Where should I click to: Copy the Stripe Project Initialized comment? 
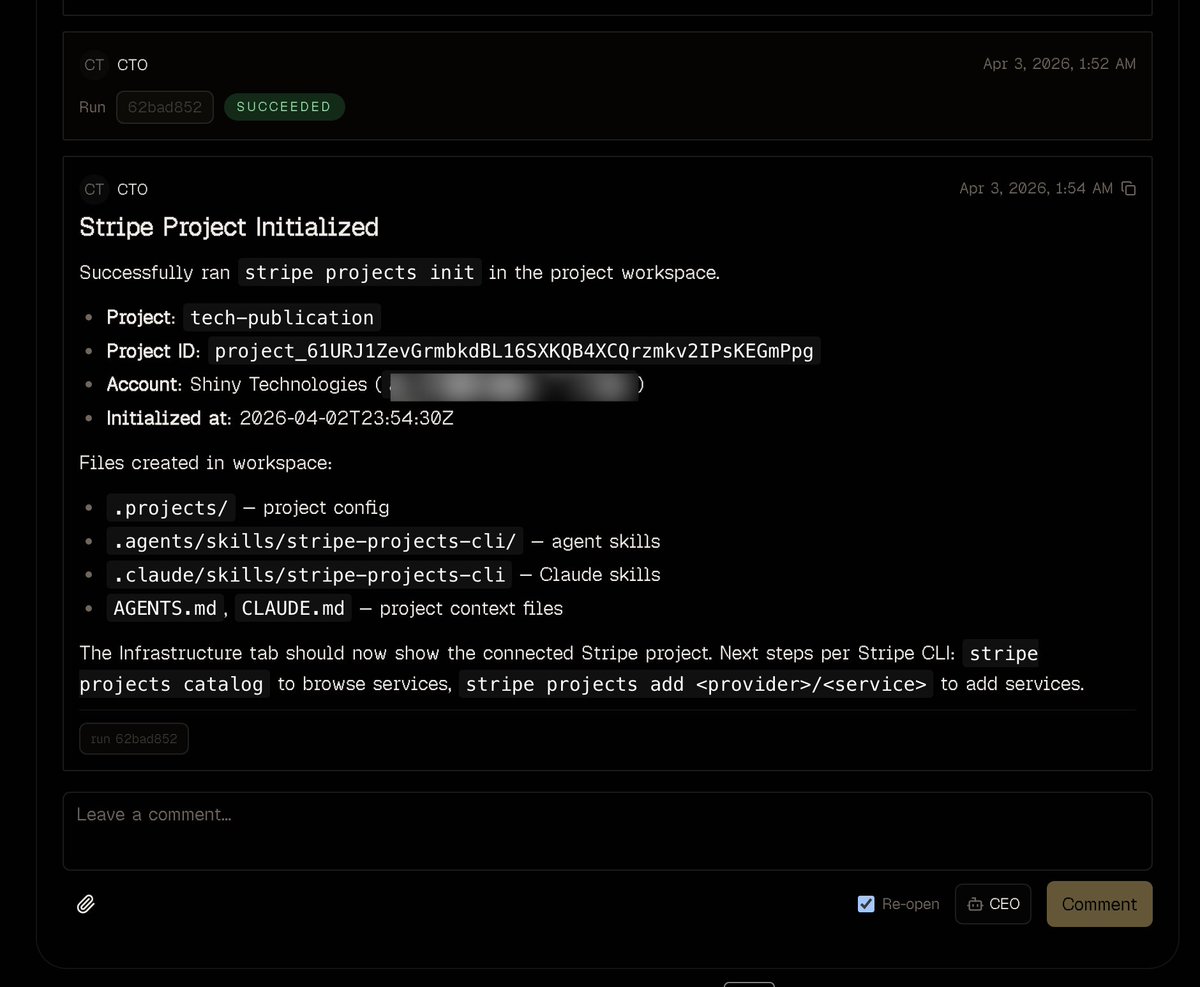click(x=1128, y=189)
